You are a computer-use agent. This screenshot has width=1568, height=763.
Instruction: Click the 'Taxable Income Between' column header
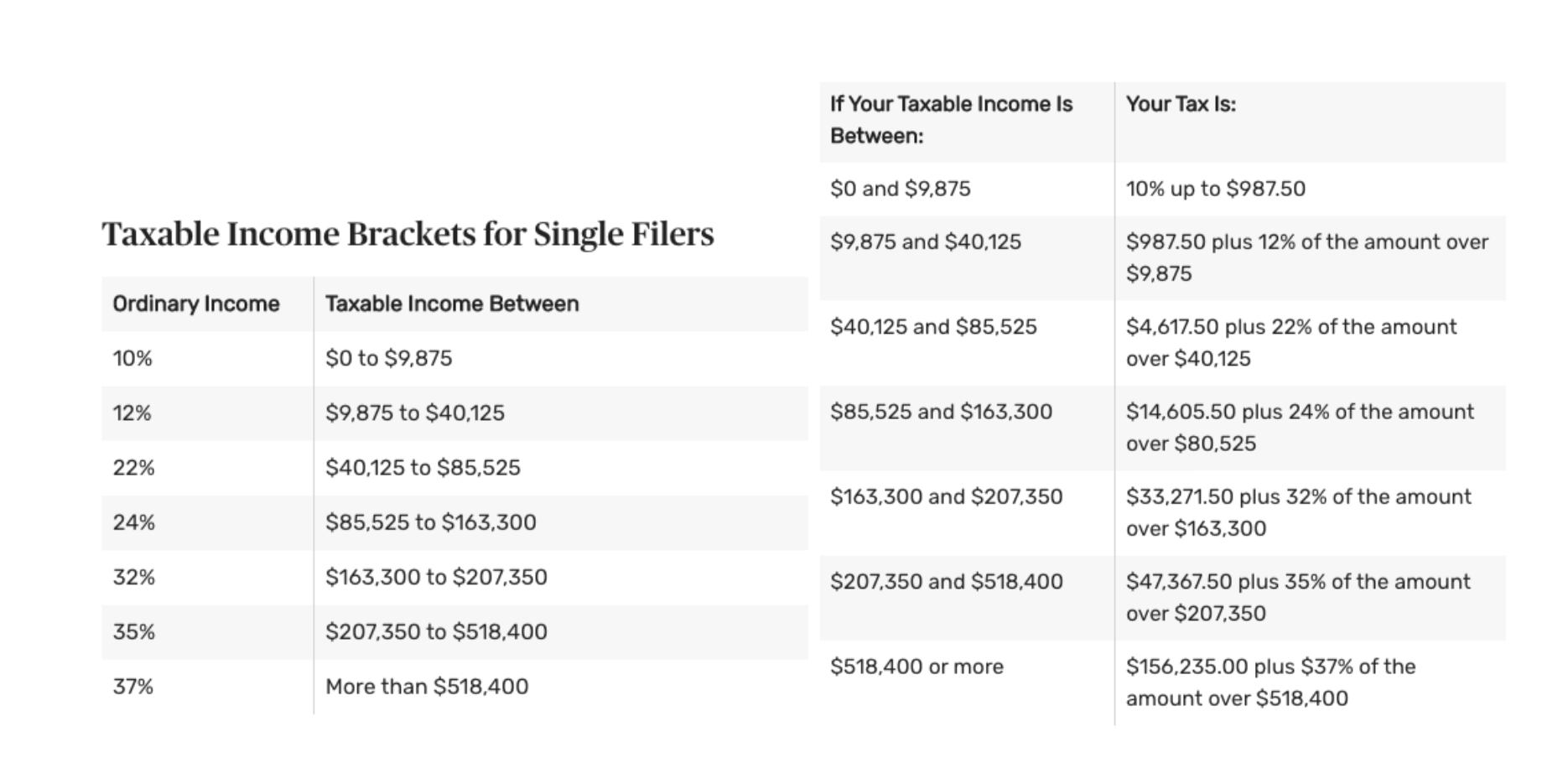click(452, 304)
